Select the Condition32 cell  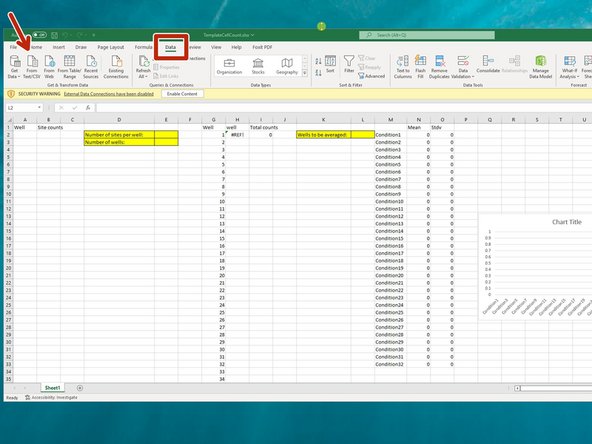pos(390,364)
